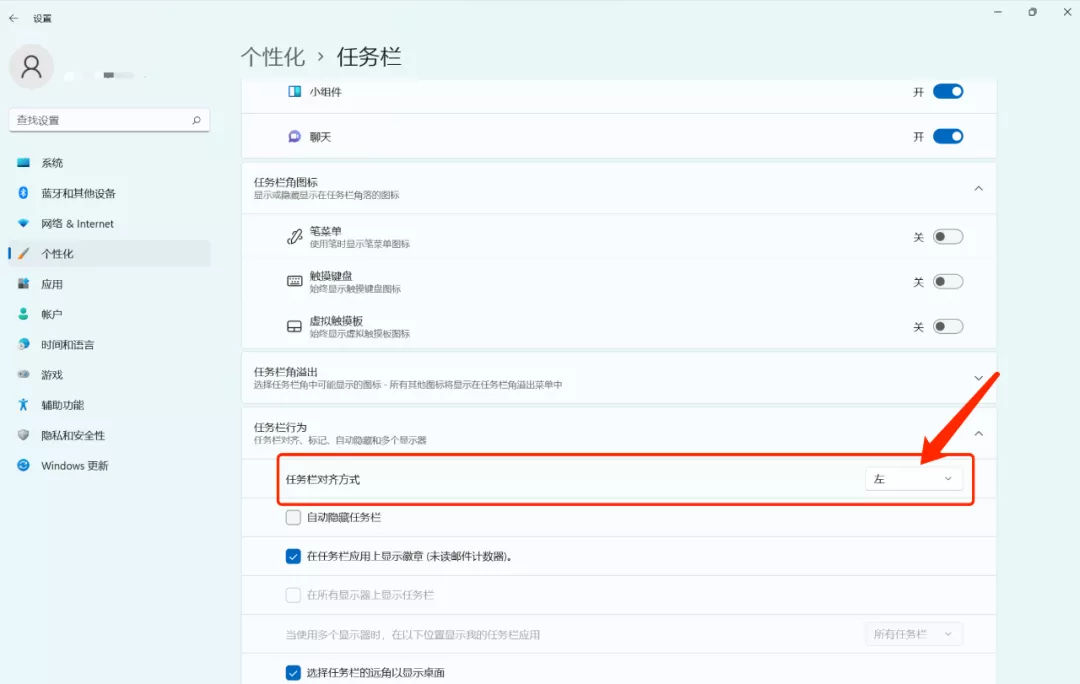Click the 查找设置 search field
Image resolution: width=1080 pixels, height=684 pixels.
click(109, 120)
